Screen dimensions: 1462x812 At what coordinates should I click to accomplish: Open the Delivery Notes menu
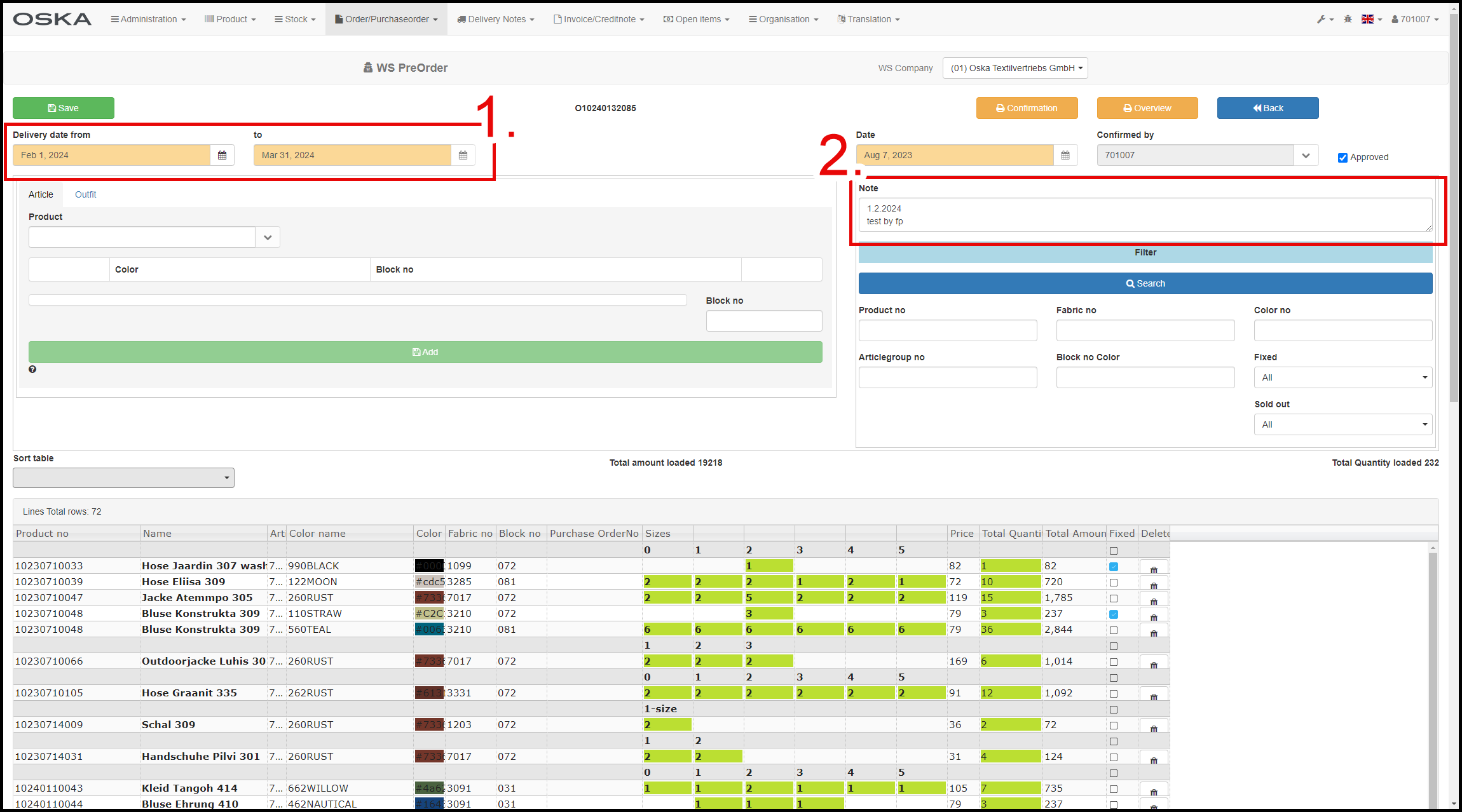coord(496,19)
